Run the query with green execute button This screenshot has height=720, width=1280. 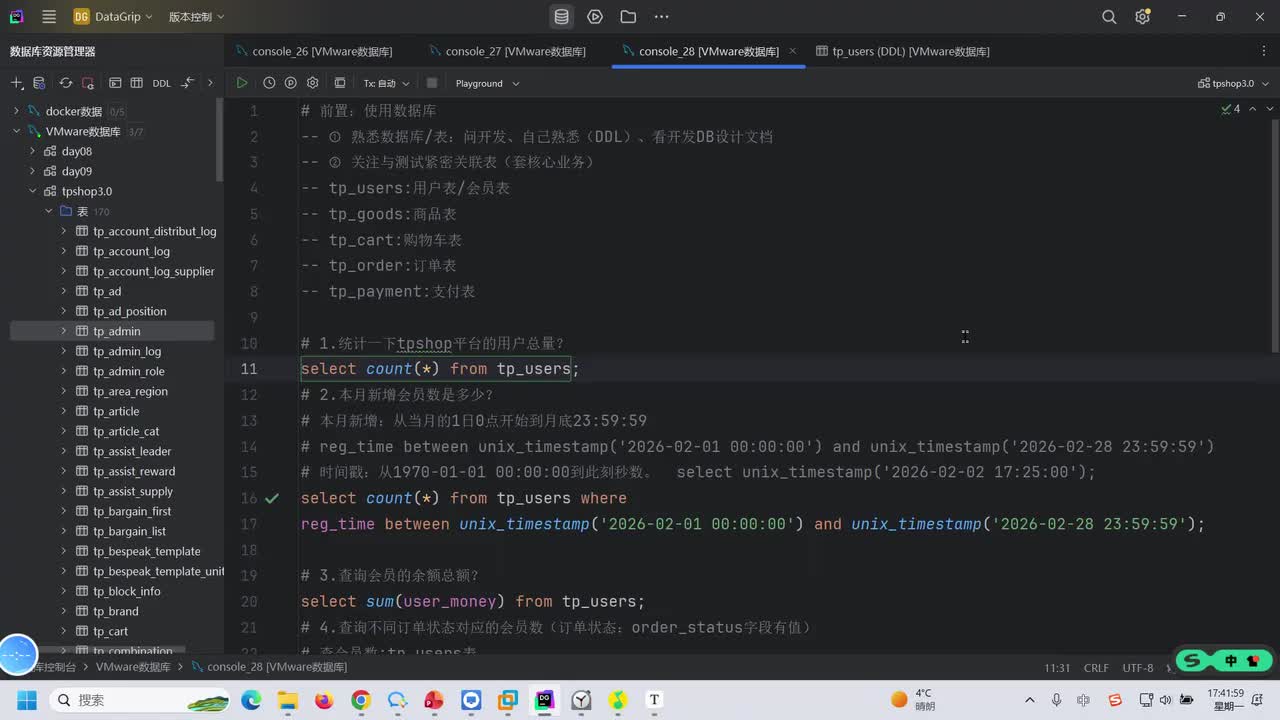click(242, 83)
